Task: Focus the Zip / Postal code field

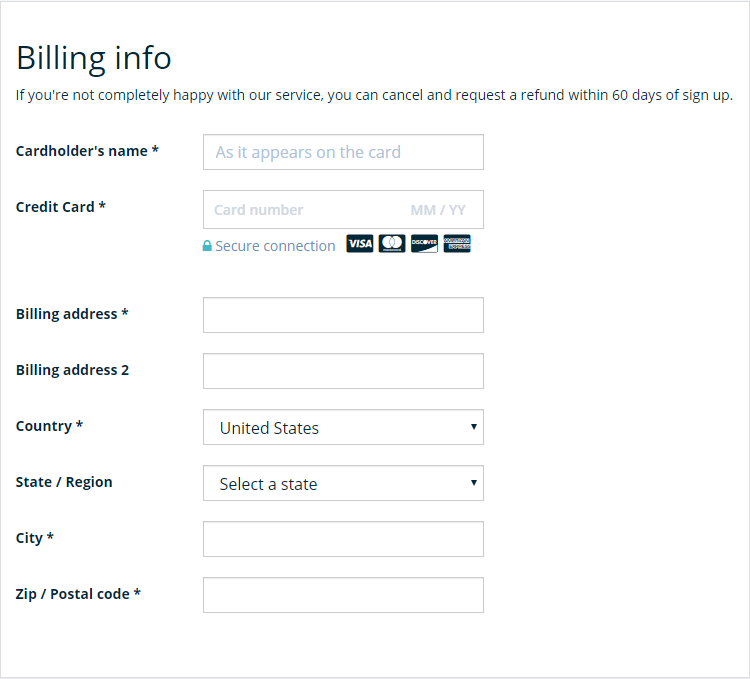Action: pos(343,595)
